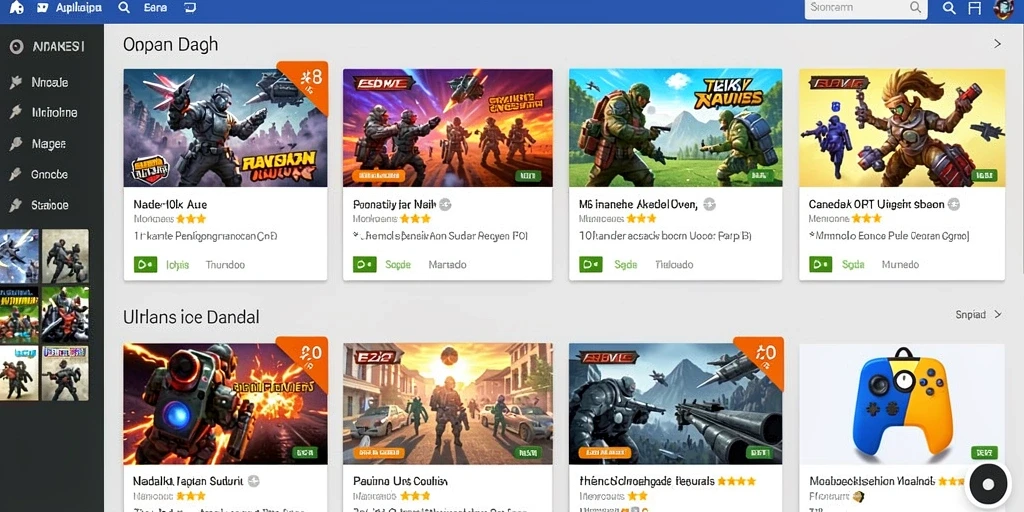Click the green icon on the Nader card
The height and width of the screenshot is (512, 1024).
click(x=146, y=264)
